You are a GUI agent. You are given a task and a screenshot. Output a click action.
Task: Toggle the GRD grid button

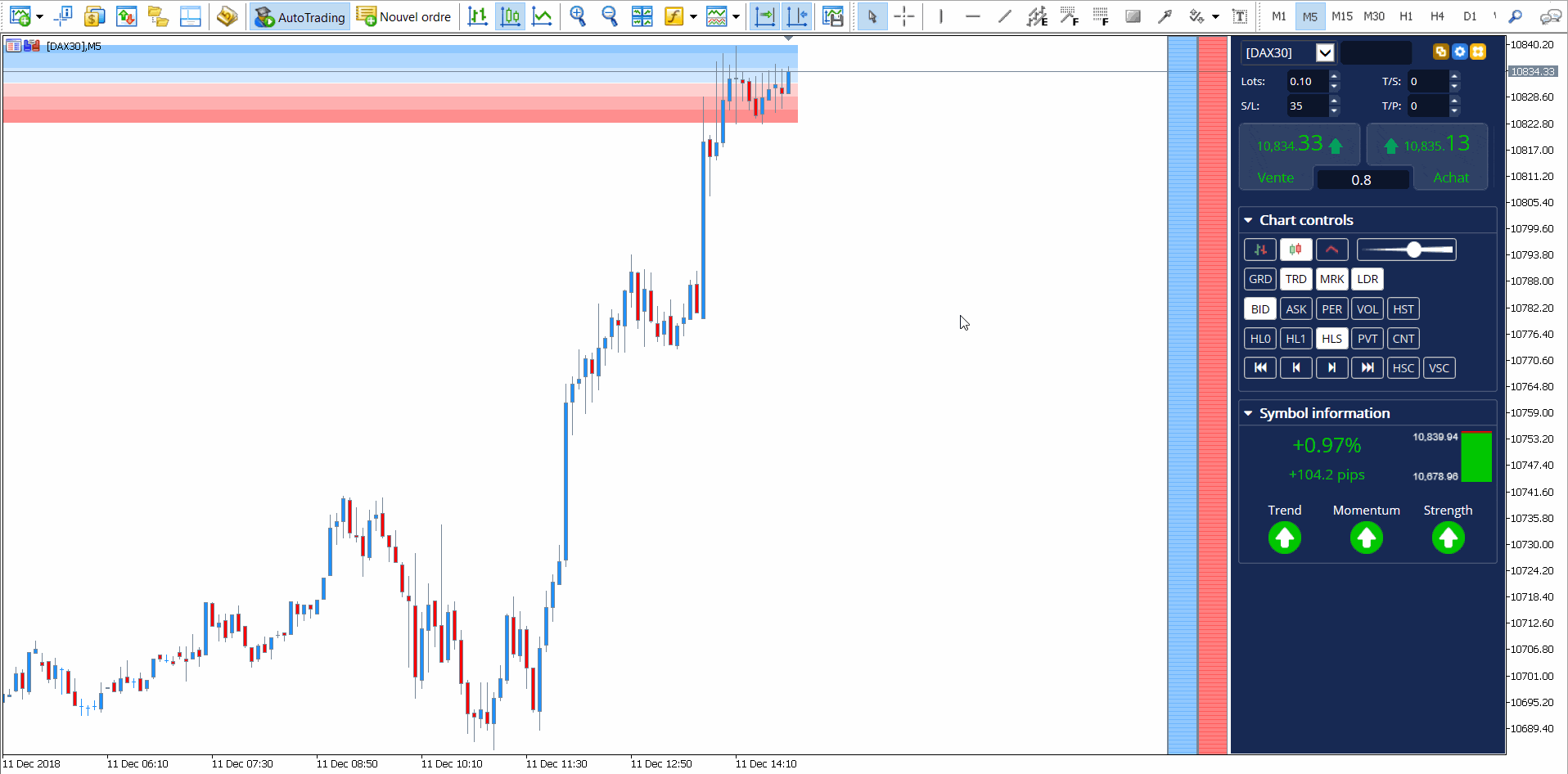1260,279
